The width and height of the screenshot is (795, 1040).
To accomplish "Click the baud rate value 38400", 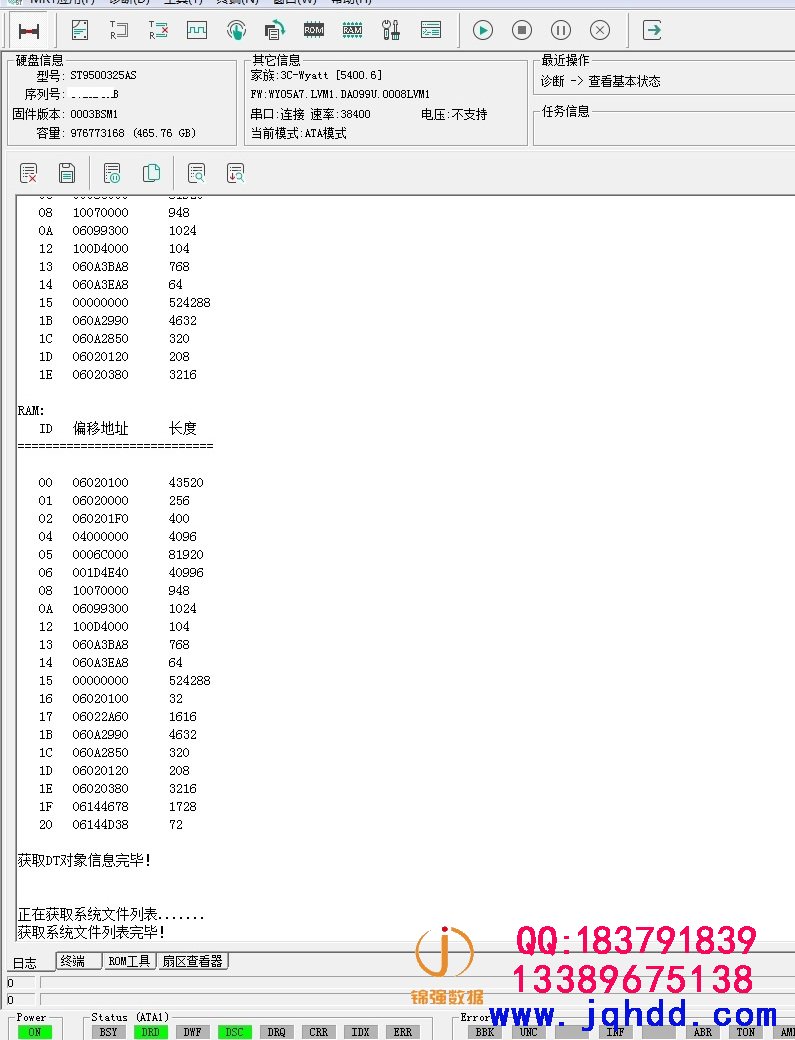I will 355,114.
